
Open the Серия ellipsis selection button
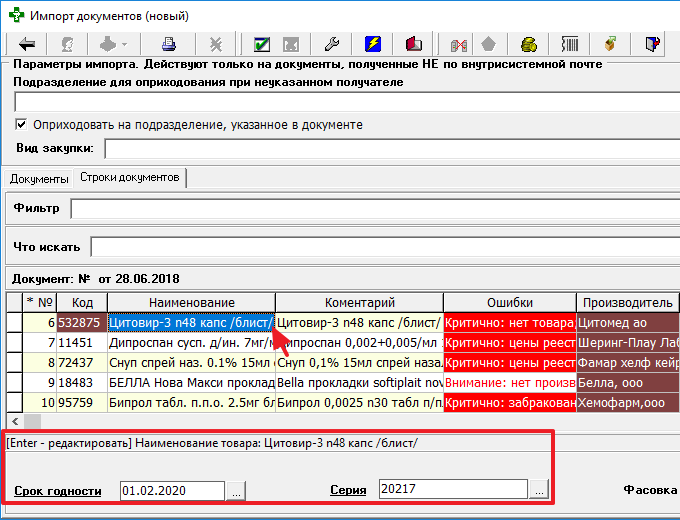(539, 490)
